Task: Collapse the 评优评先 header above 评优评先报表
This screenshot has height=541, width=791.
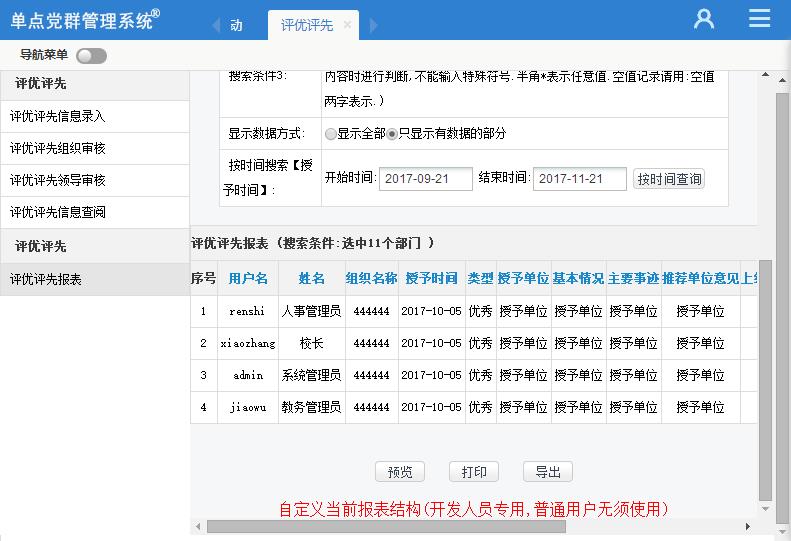Action: click(95, 246)
